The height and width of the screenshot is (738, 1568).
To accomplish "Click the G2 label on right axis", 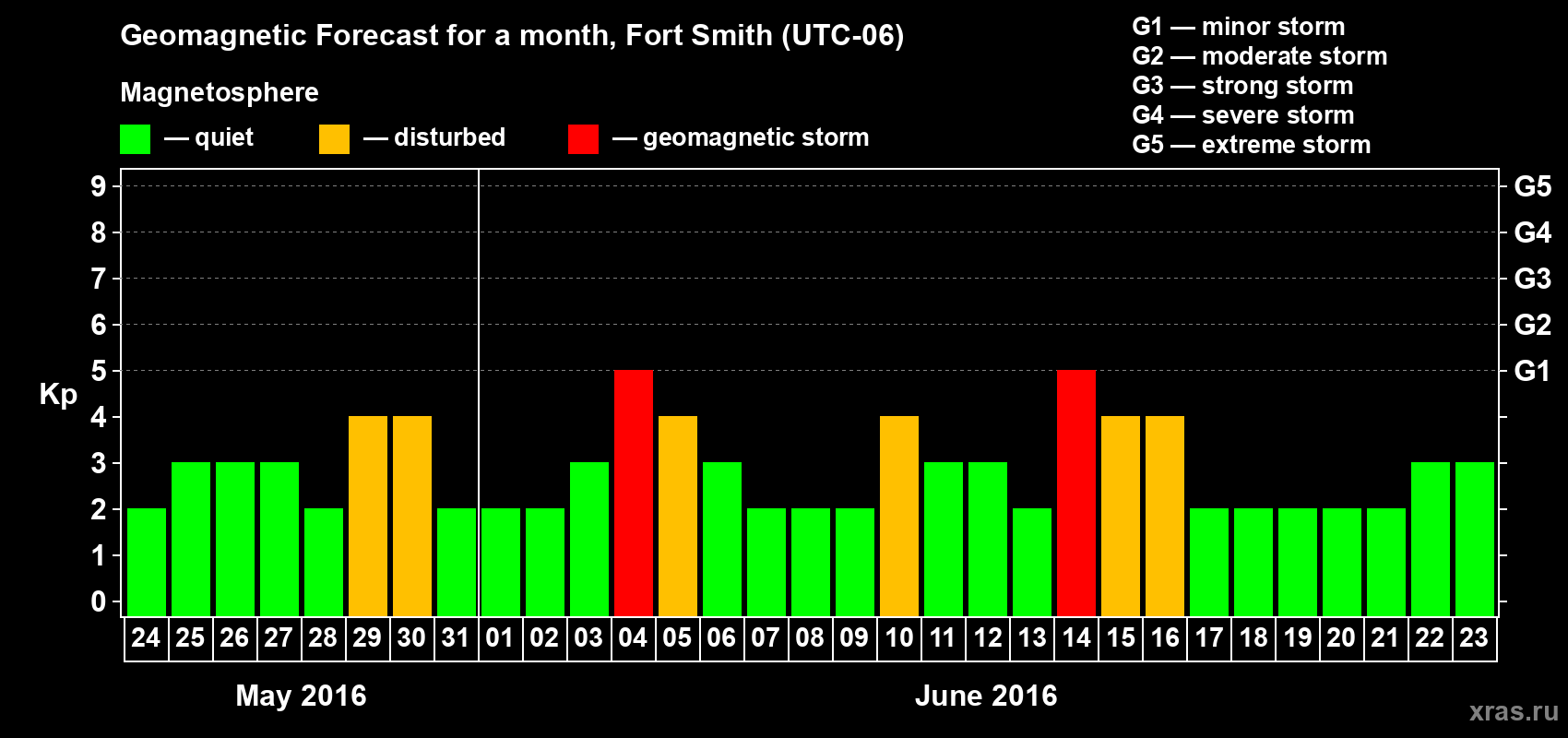I will [x=1533, y=325].
